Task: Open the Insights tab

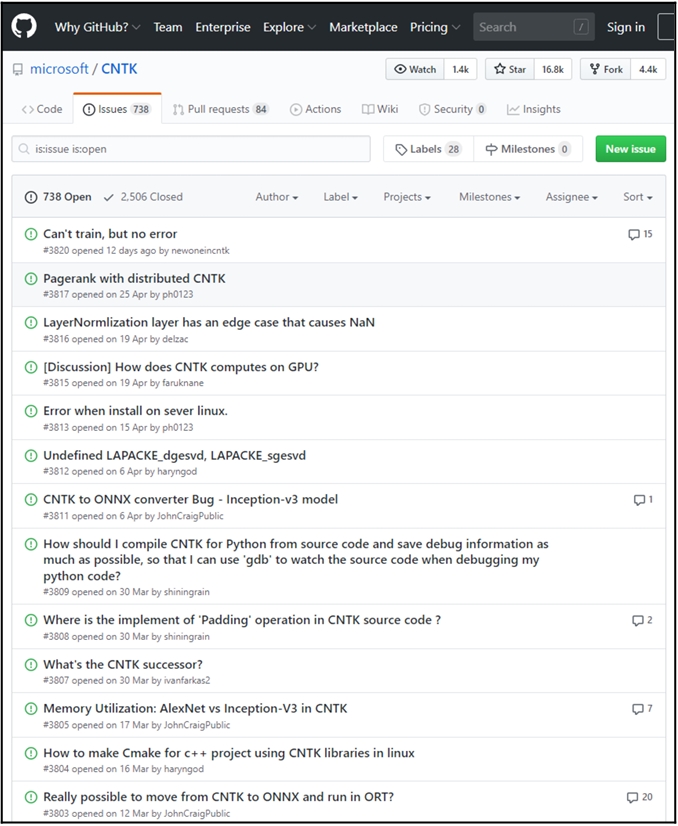Action: 534,110
